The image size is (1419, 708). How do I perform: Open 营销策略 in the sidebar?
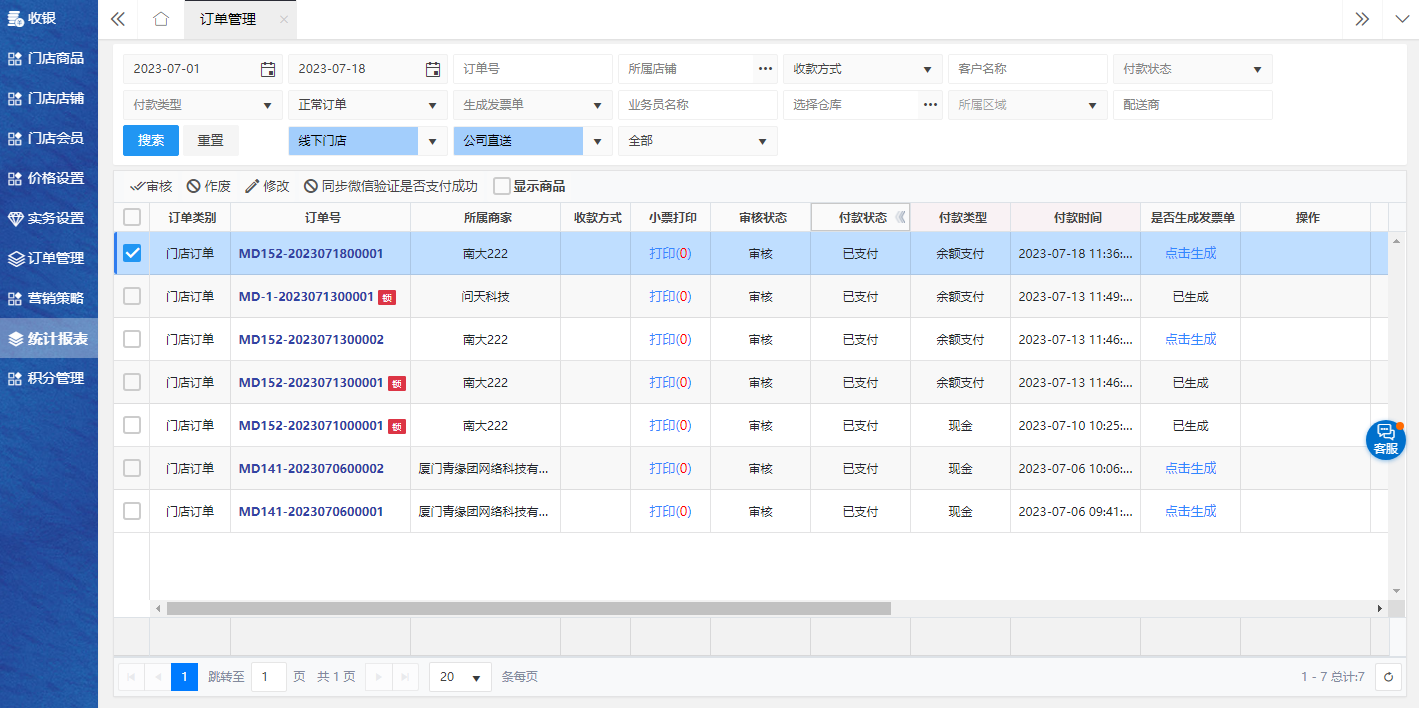click(49, 298)
